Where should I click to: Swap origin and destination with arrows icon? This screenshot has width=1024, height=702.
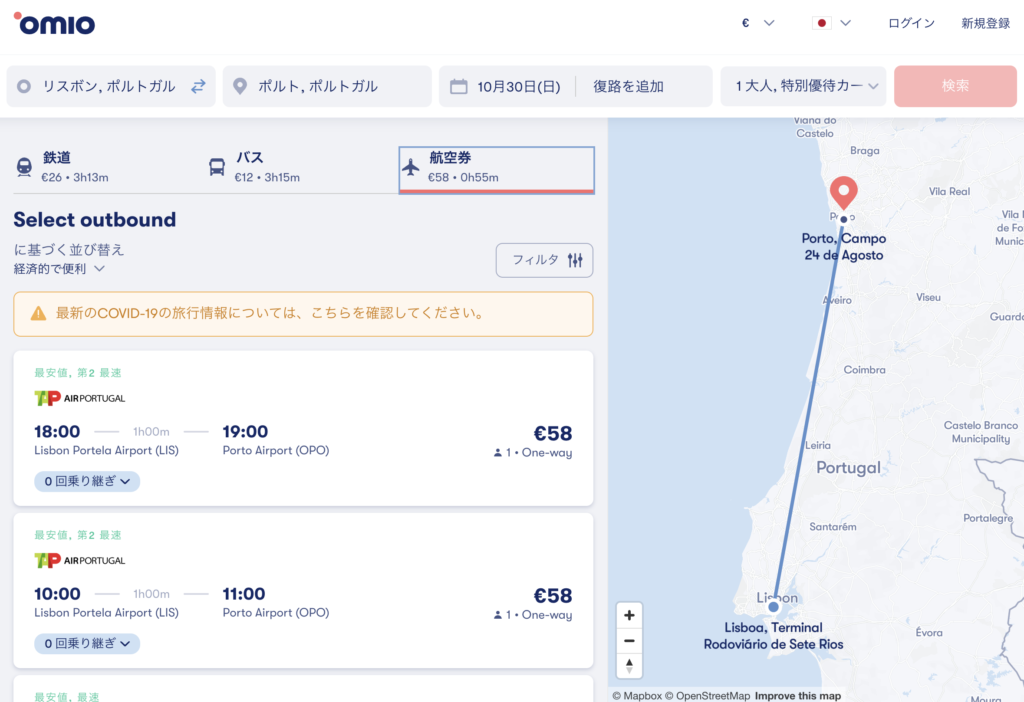point(198,86)
